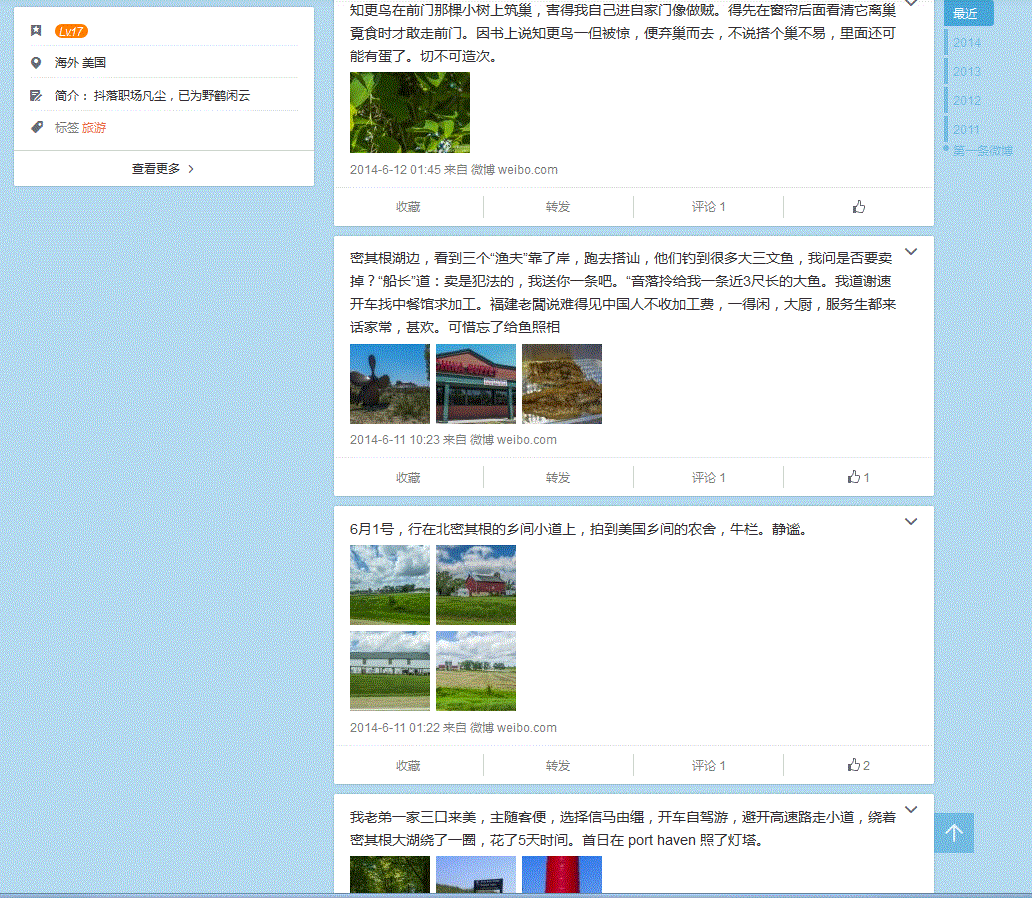Viewport: 1032px width, 898px height.
Task: Click the Lv17 level badge
Action: coord(71,31)
